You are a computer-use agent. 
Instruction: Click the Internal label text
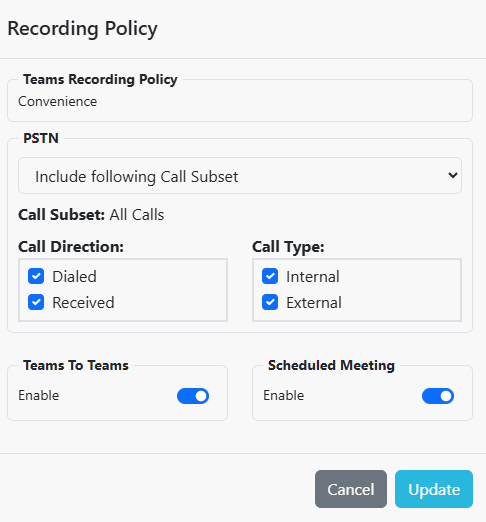313,277
